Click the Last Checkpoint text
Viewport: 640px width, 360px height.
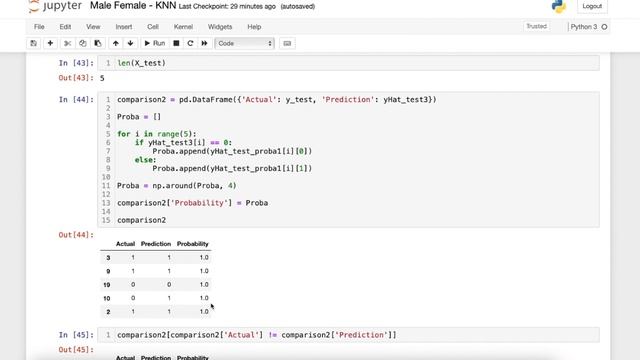(x=227, y=7)
